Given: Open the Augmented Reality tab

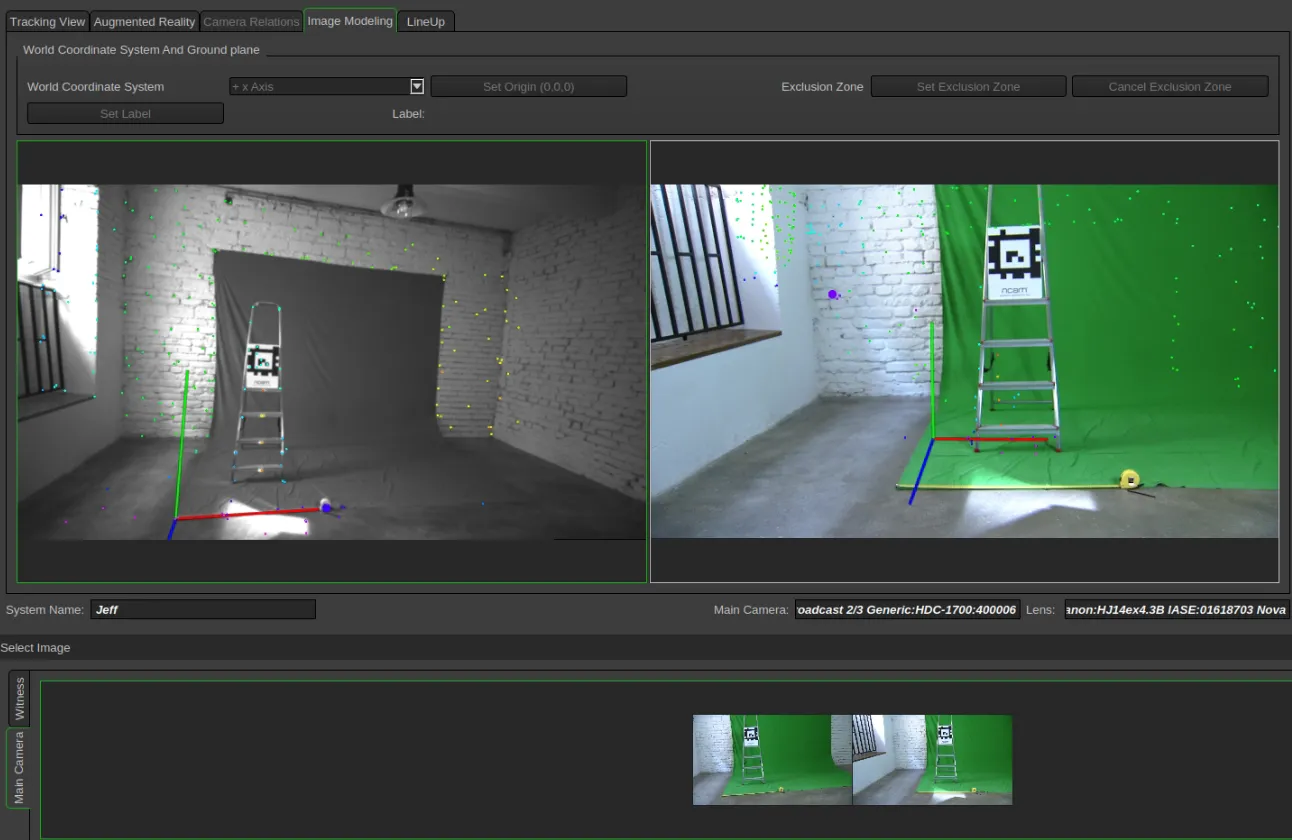Looking at the screenshot, I should (144, 21).
